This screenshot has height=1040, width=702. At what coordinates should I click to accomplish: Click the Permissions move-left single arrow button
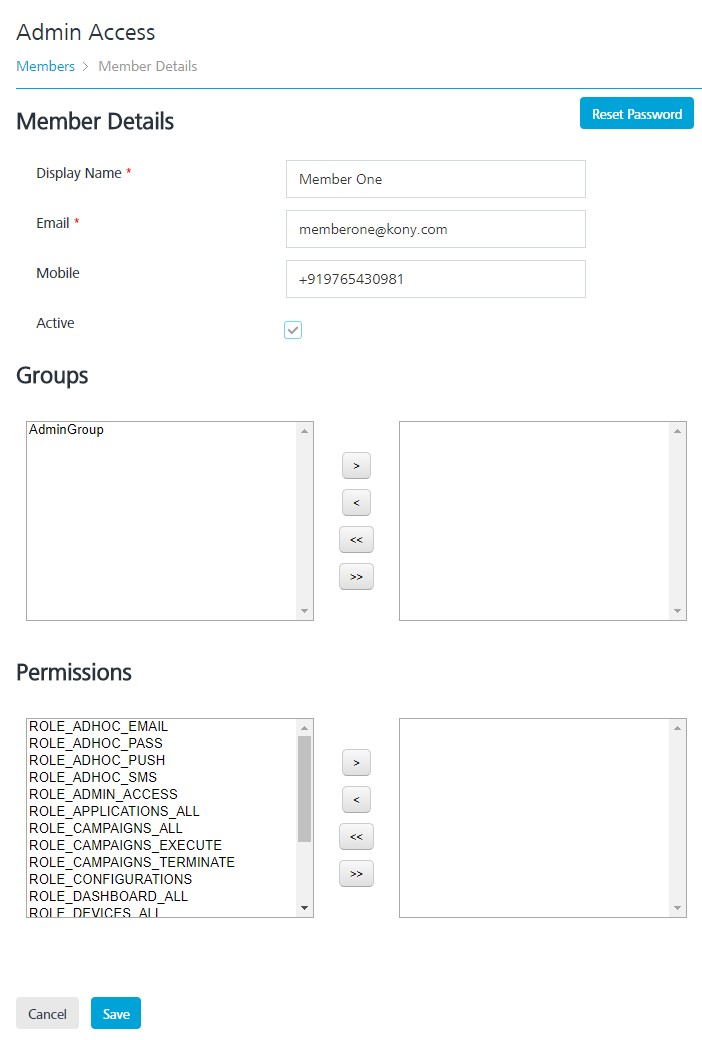356,799
